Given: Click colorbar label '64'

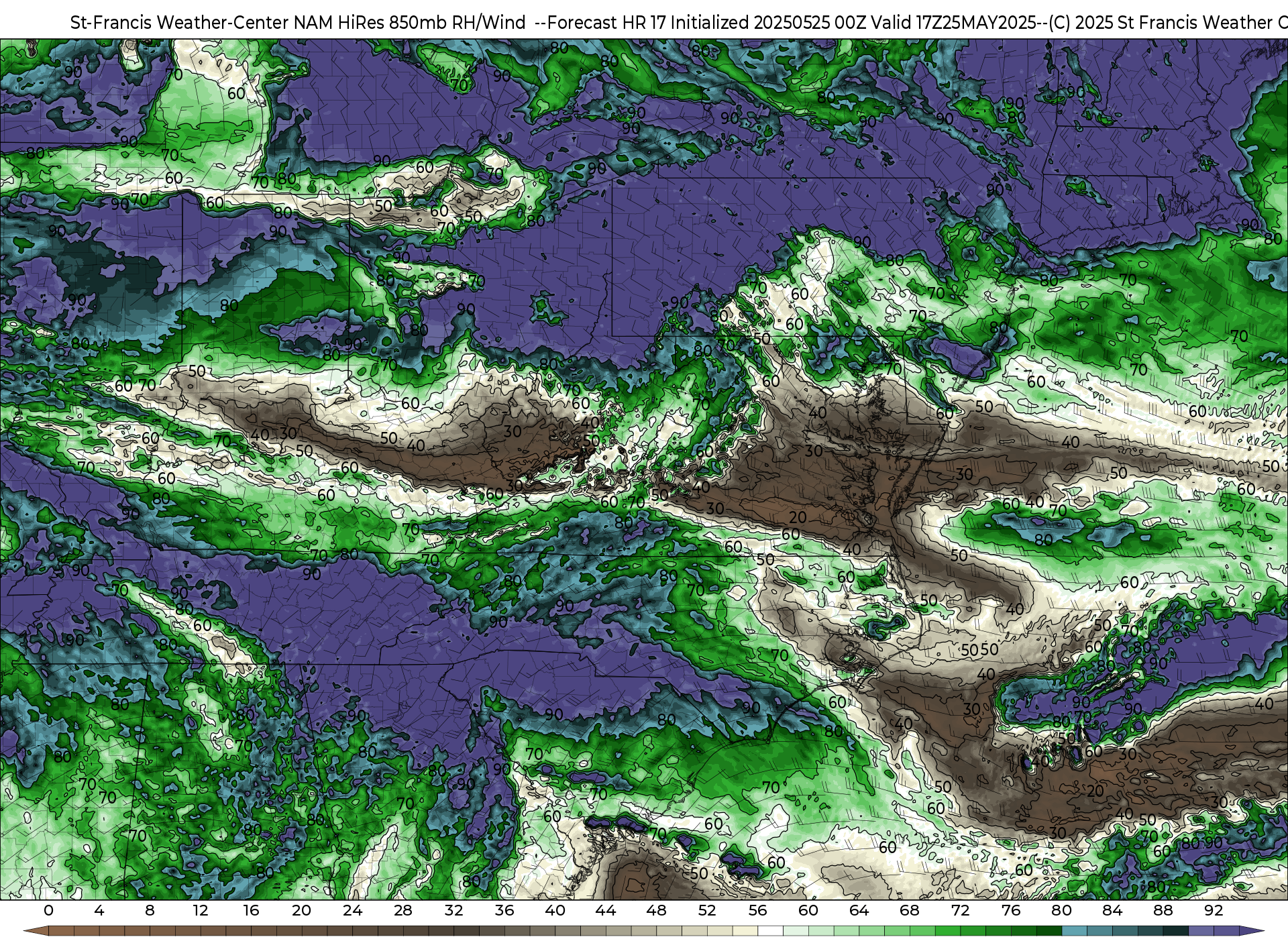Looking at the screenshot, I should click(x=859, y=910).
